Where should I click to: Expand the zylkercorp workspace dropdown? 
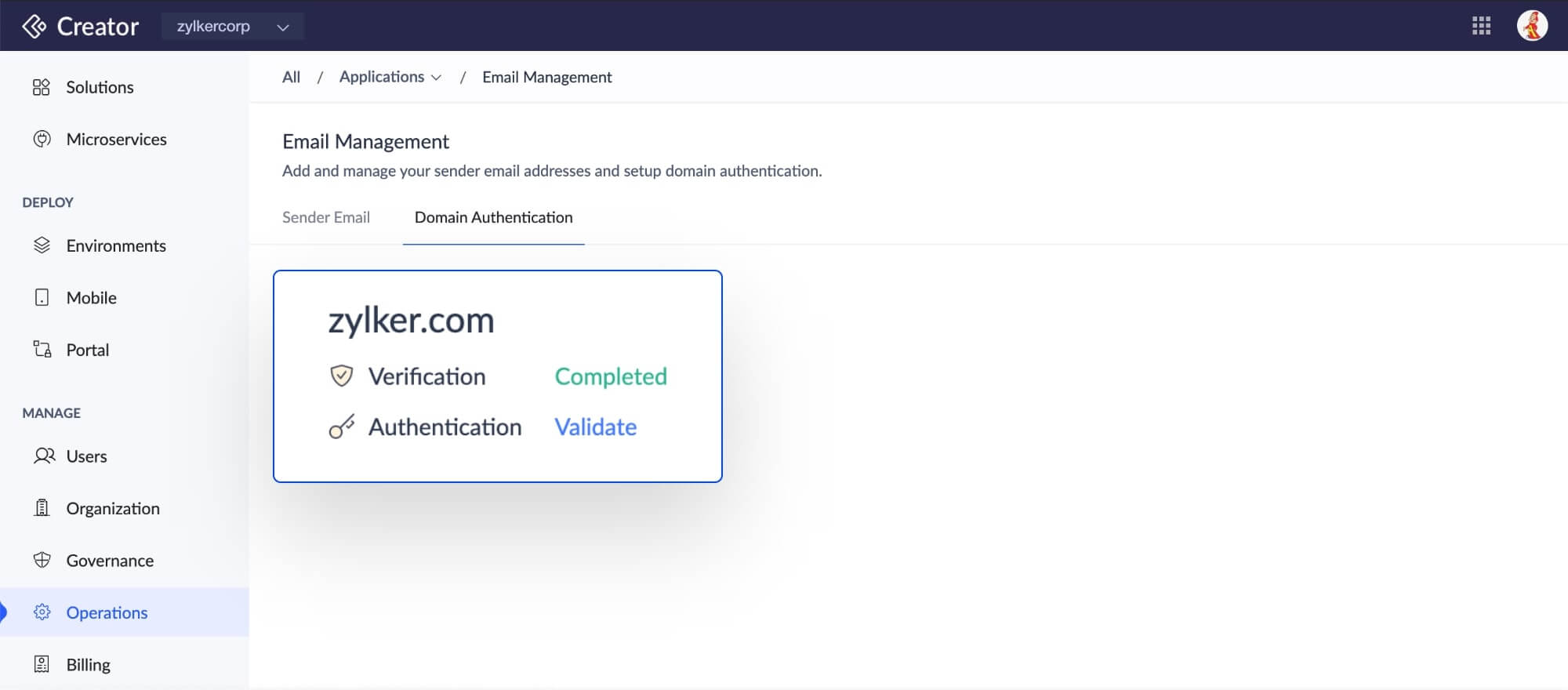pyautogui.click(x=232, y=27)
